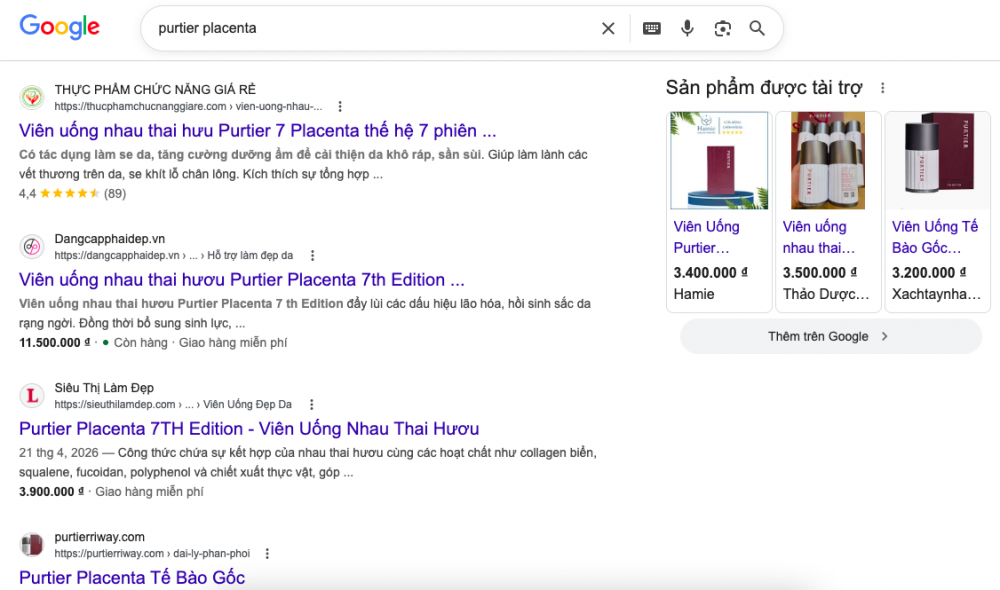Open Thảo Dược product bottles thumbnail

pyautogui.click(x=828, y=161)
